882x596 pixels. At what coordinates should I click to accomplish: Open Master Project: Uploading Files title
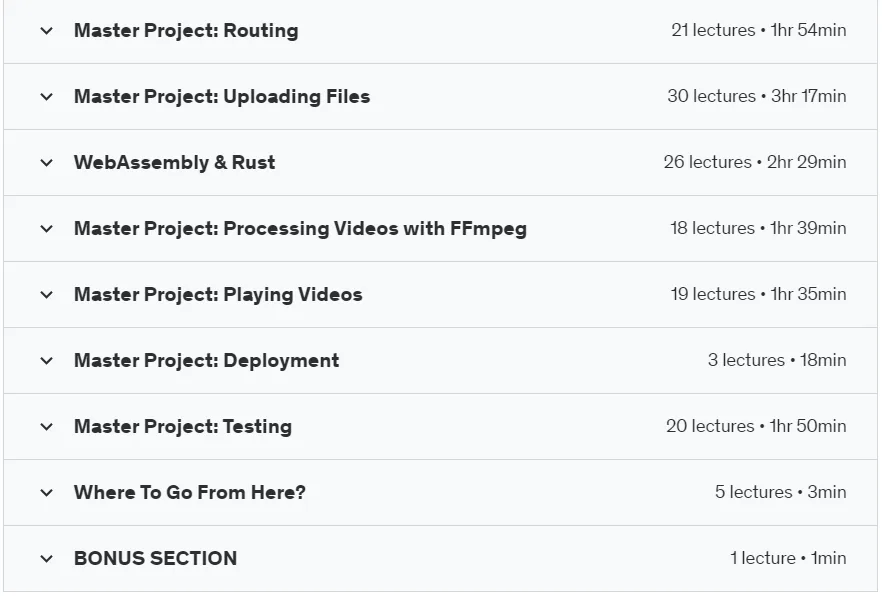click(222, 96)
